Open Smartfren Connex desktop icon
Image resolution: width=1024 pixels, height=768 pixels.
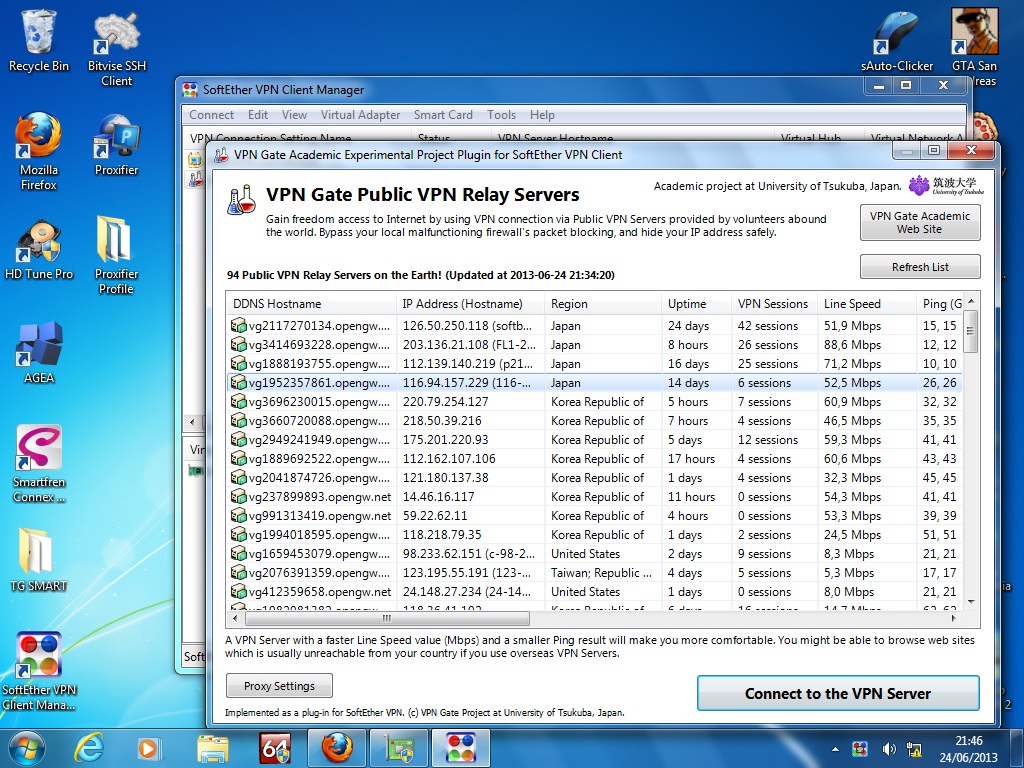pyautogui.click(x=39, y=464)
